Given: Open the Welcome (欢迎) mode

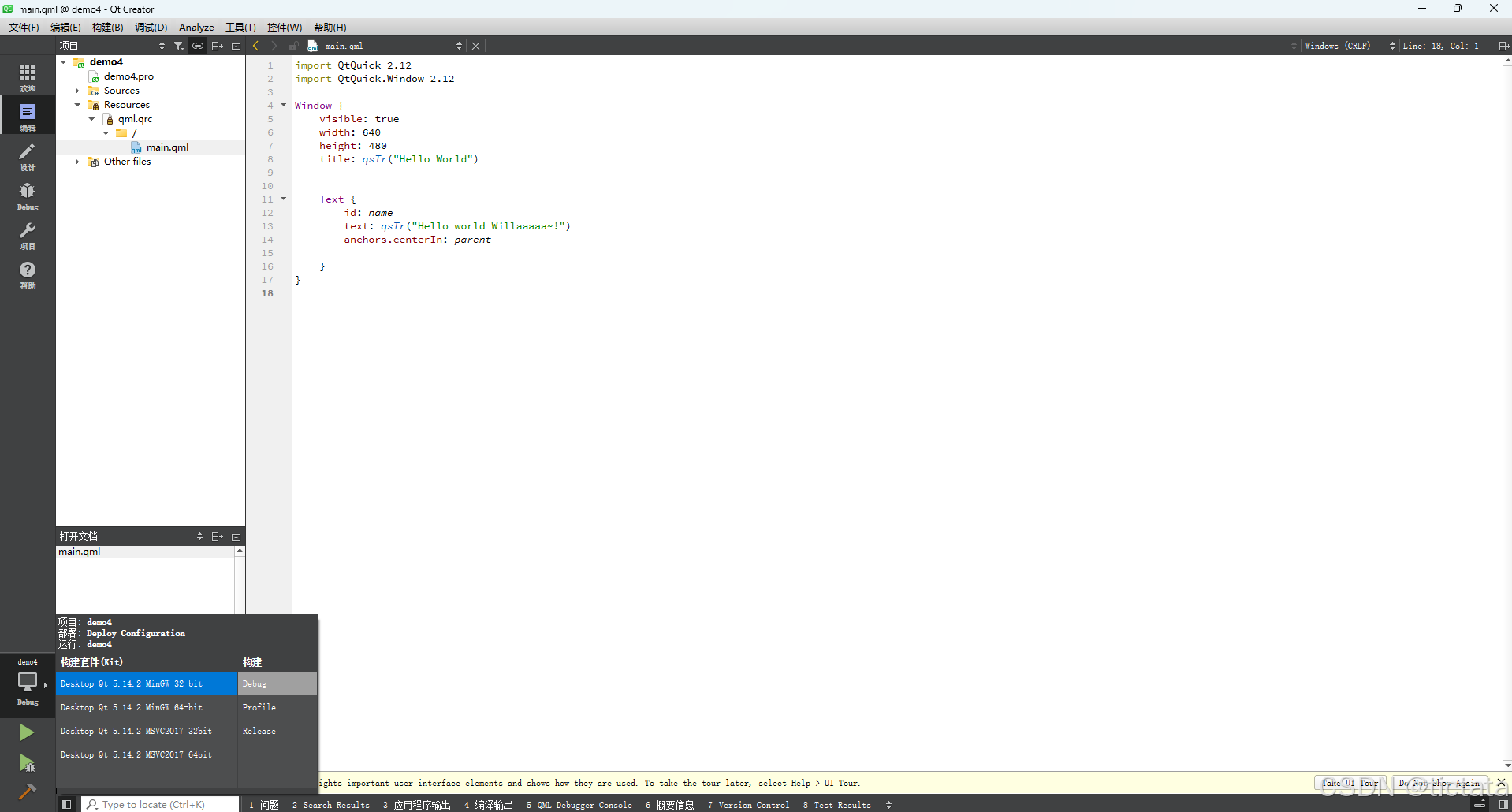Looking at the screenshot, I should [x=28, y=77].
